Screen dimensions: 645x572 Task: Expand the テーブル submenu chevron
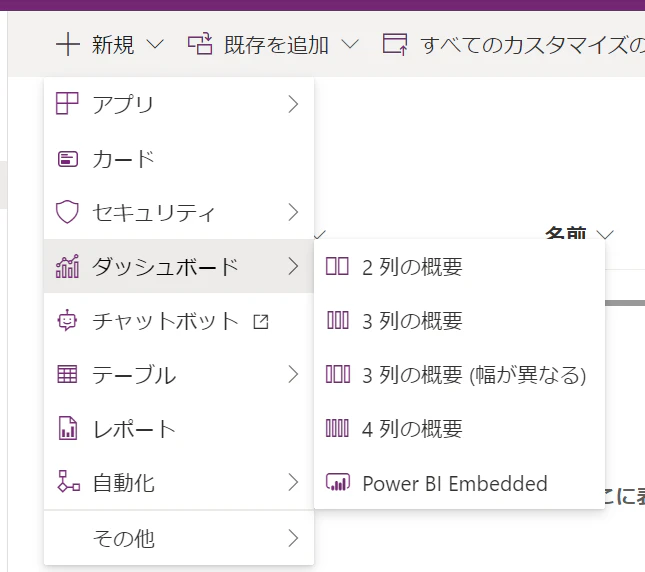(x=293, y=374)
